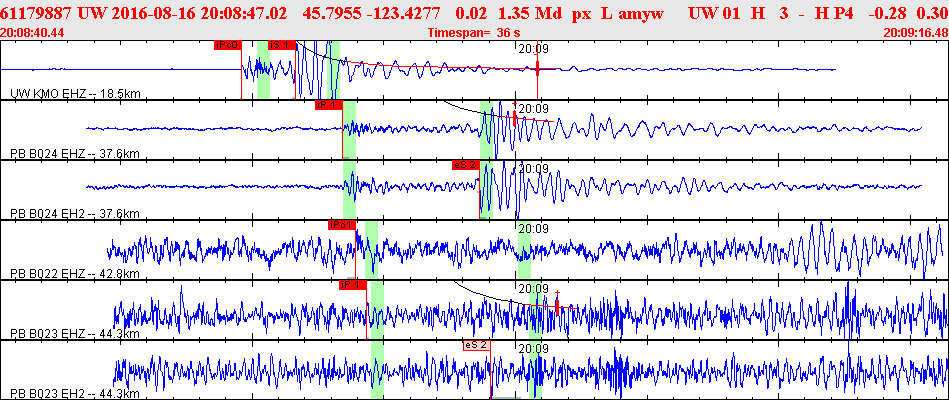Click the red coda marker on B024 EHZ trace

514,116
